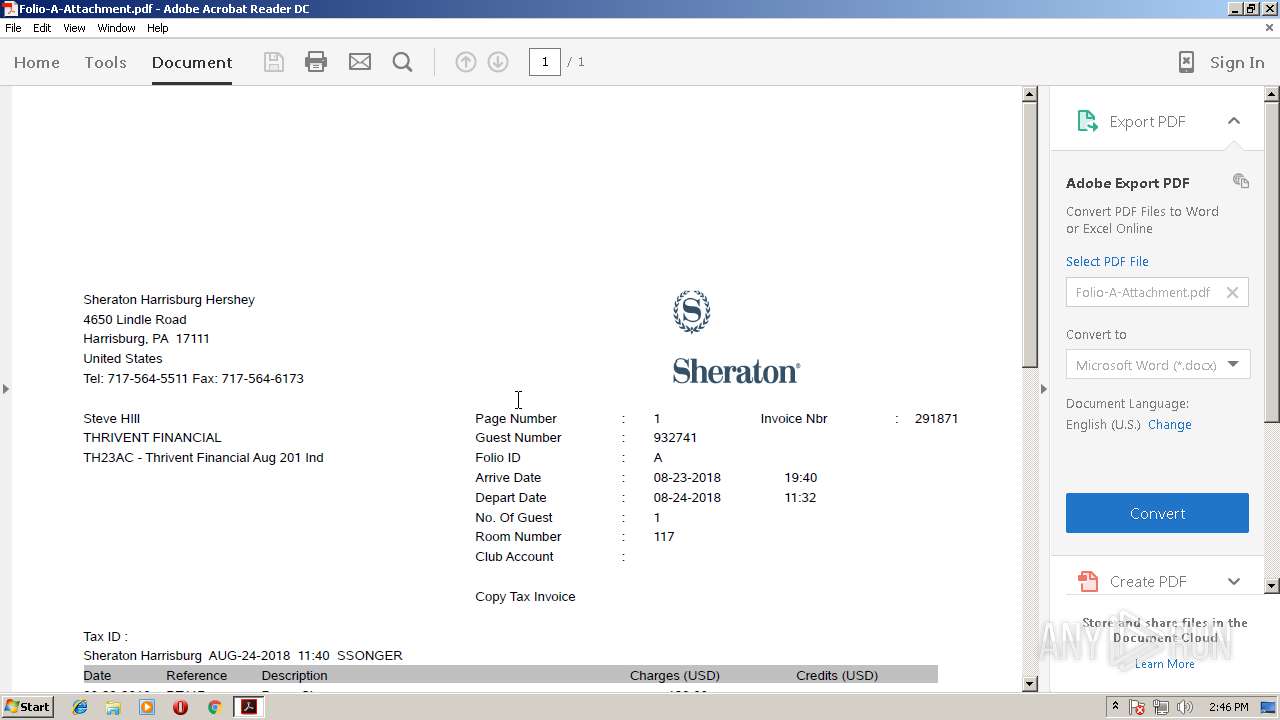Open Internet Explorer from taskbar
The width and height of the screenshot is (1280, 720).
pyautogui.click(x=80, y=707)
